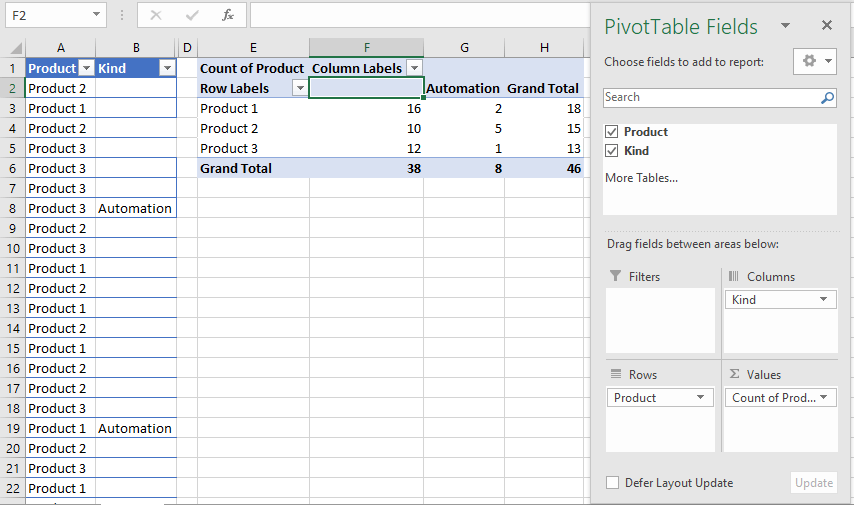This screenshot has width=854, height=505.
Task: Click the formula bar input area
Action: pyautogui.click(x=419, y=15)
